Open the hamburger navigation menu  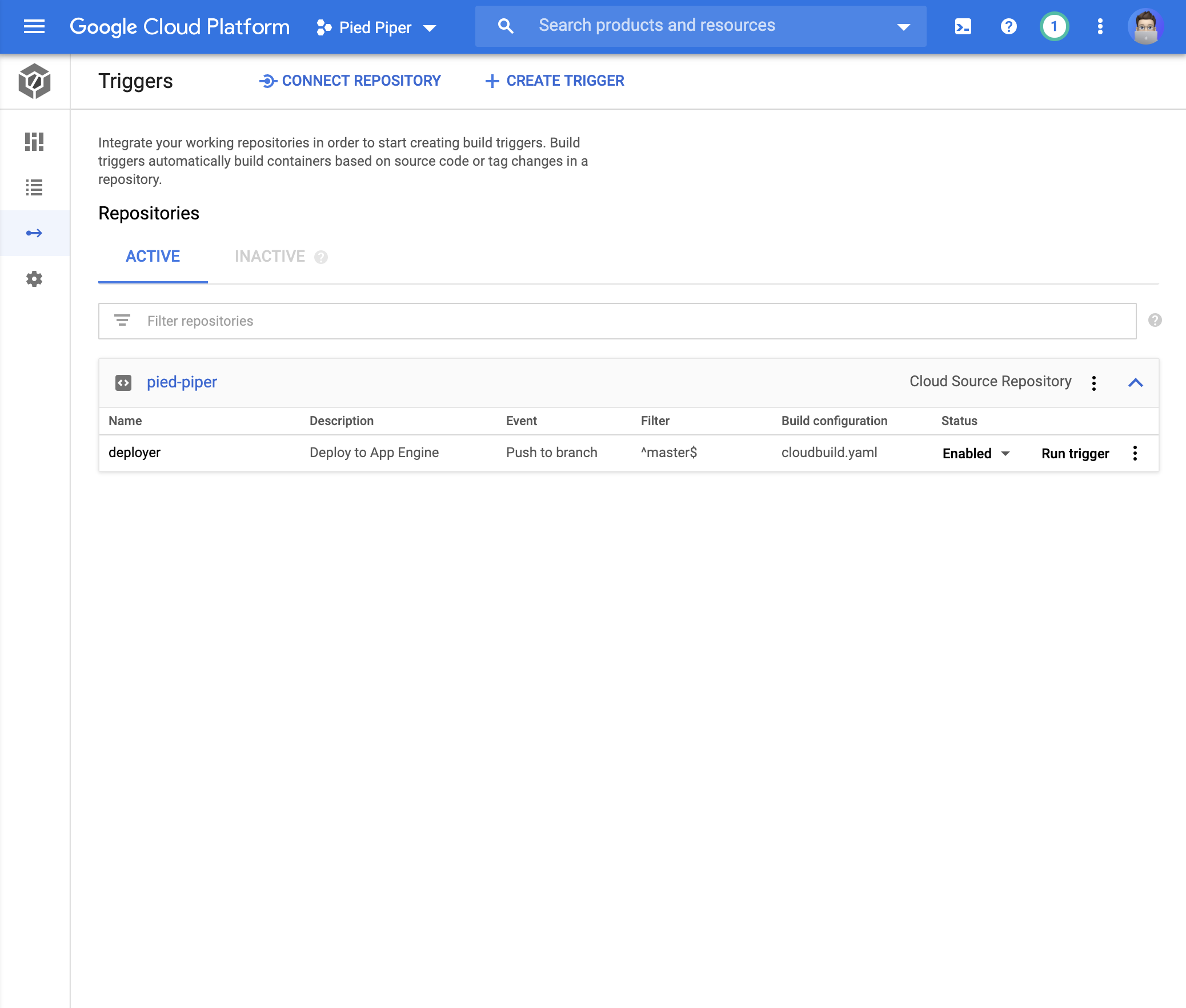tap(34, 26)
